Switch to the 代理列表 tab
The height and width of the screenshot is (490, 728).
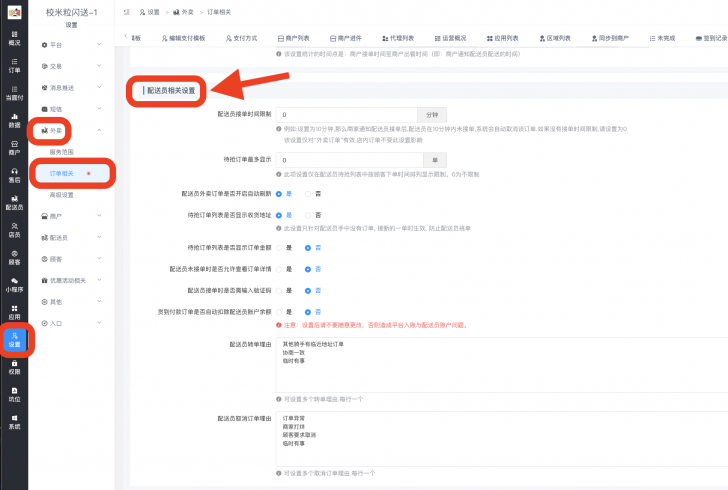[x=398, y=38]
